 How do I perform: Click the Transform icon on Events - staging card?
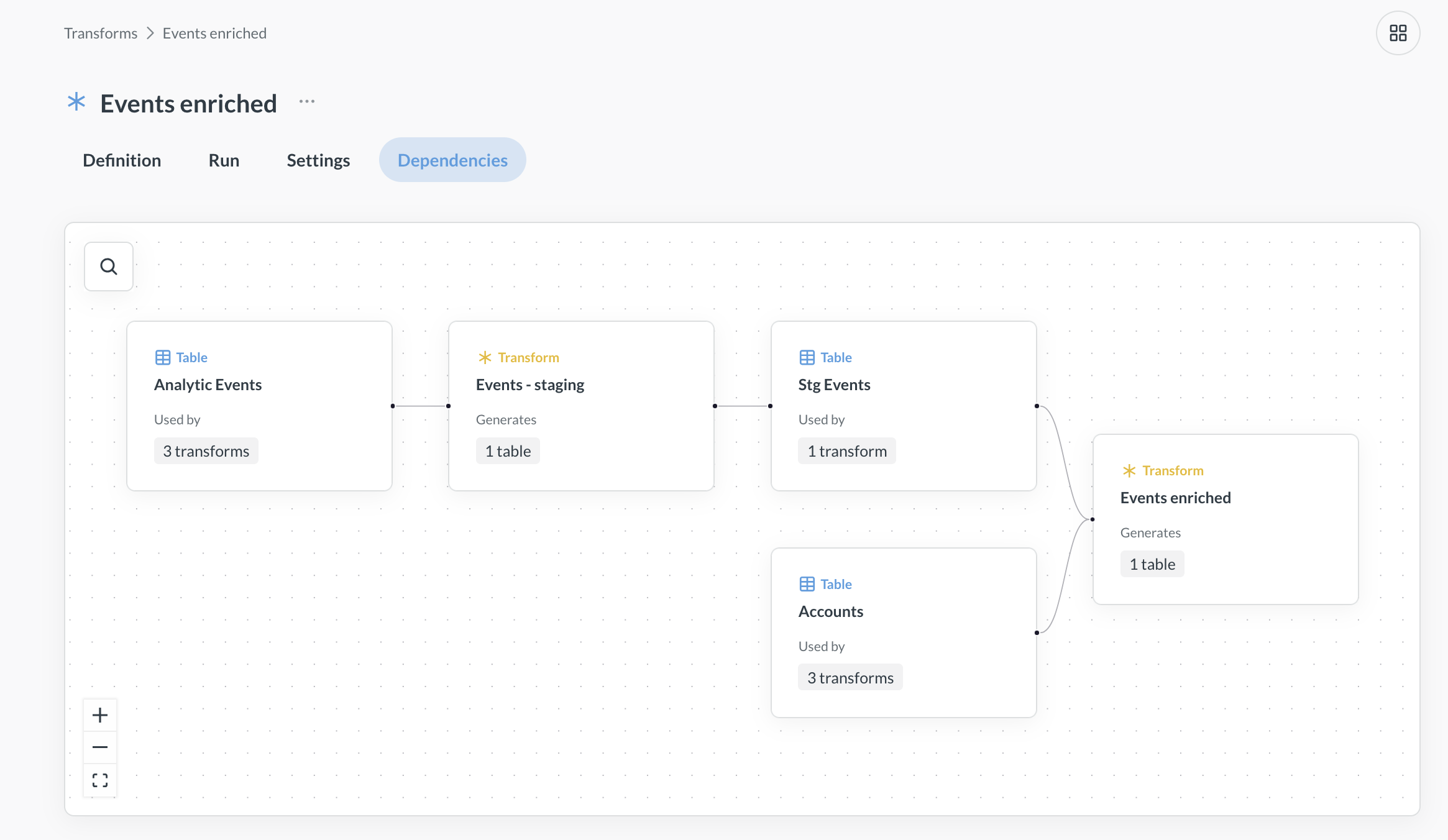pos(485,357)
